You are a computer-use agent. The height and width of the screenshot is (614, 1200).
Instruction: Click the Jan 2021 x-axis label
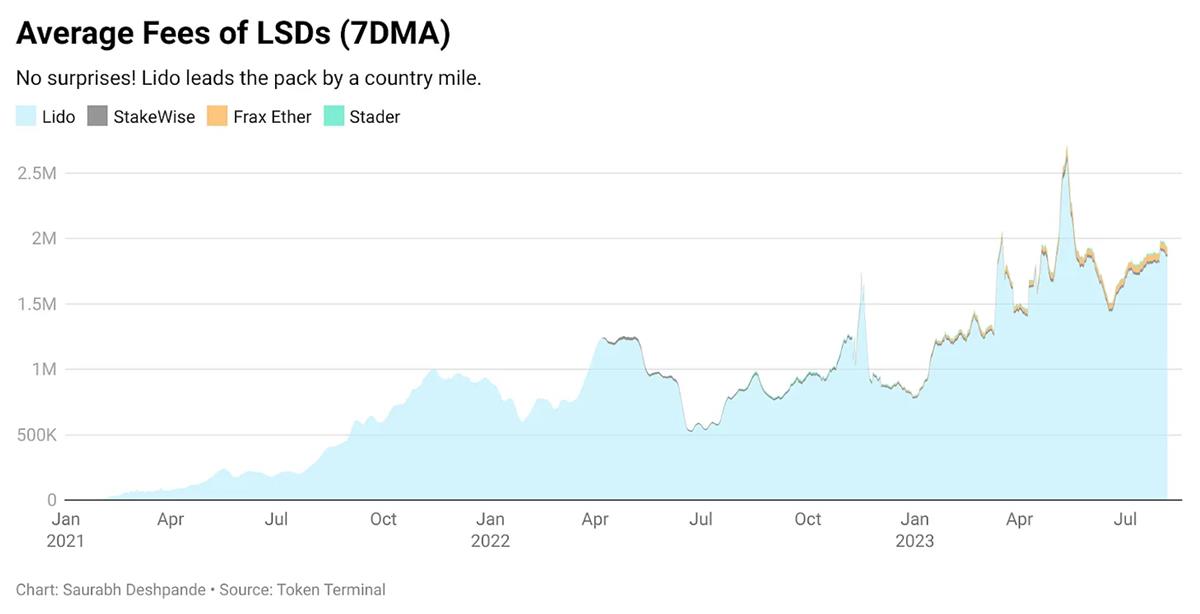tap(65, 530)
